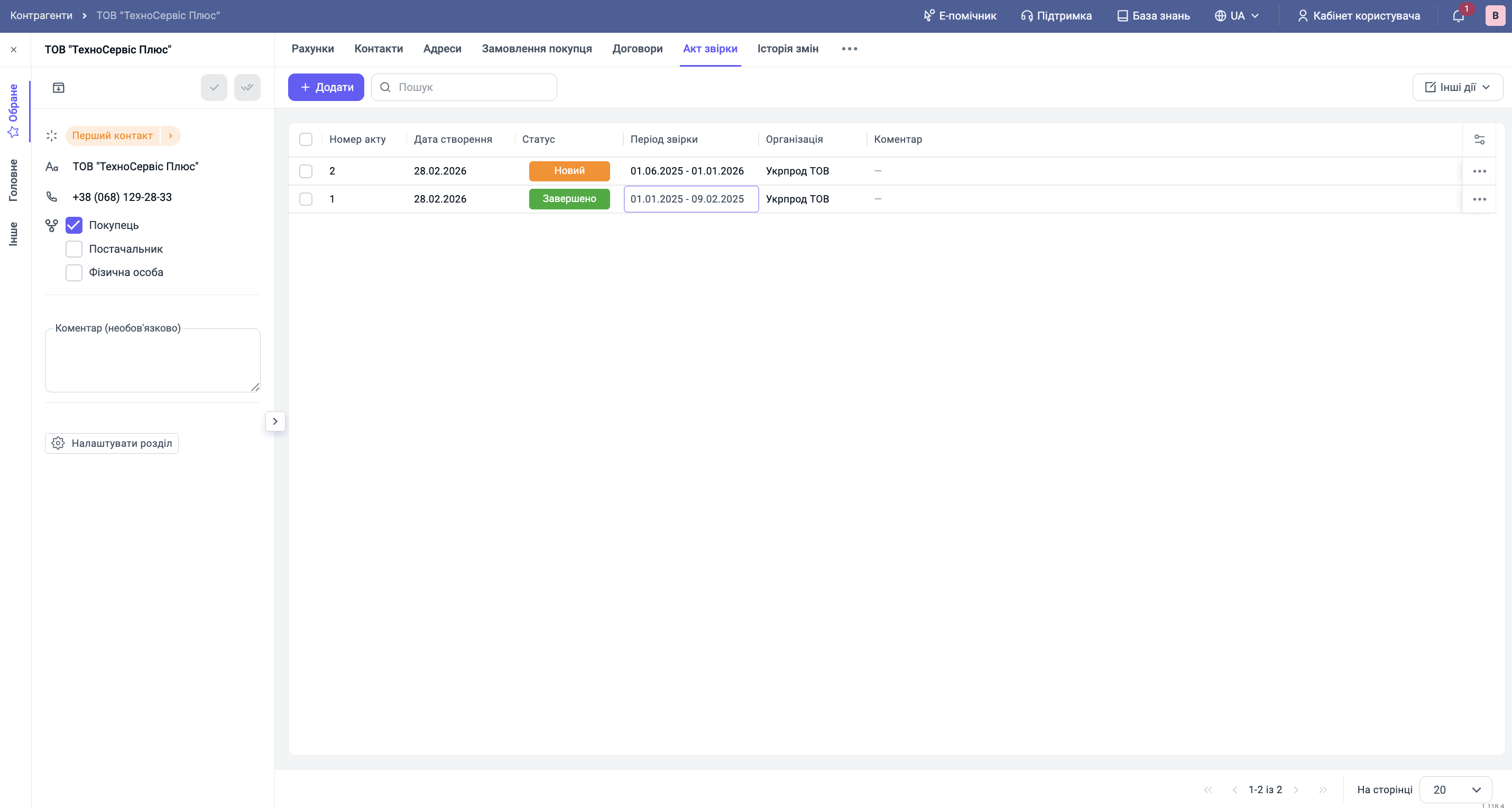The image size is (1512, 808).
Task: Click the single checkmark save icon
Action: 214,87
